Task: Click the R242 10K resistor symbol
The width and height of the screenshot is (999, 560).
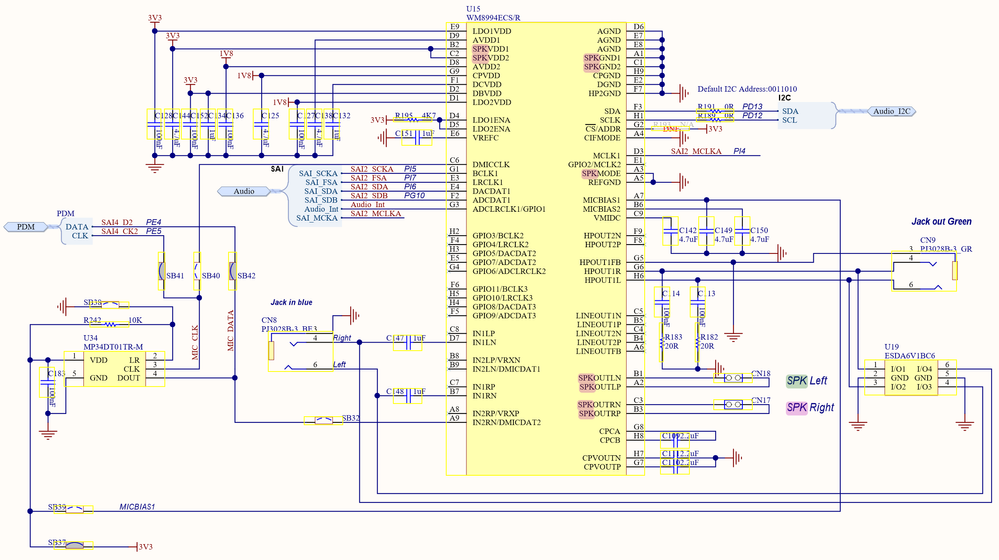Action: 111,324
